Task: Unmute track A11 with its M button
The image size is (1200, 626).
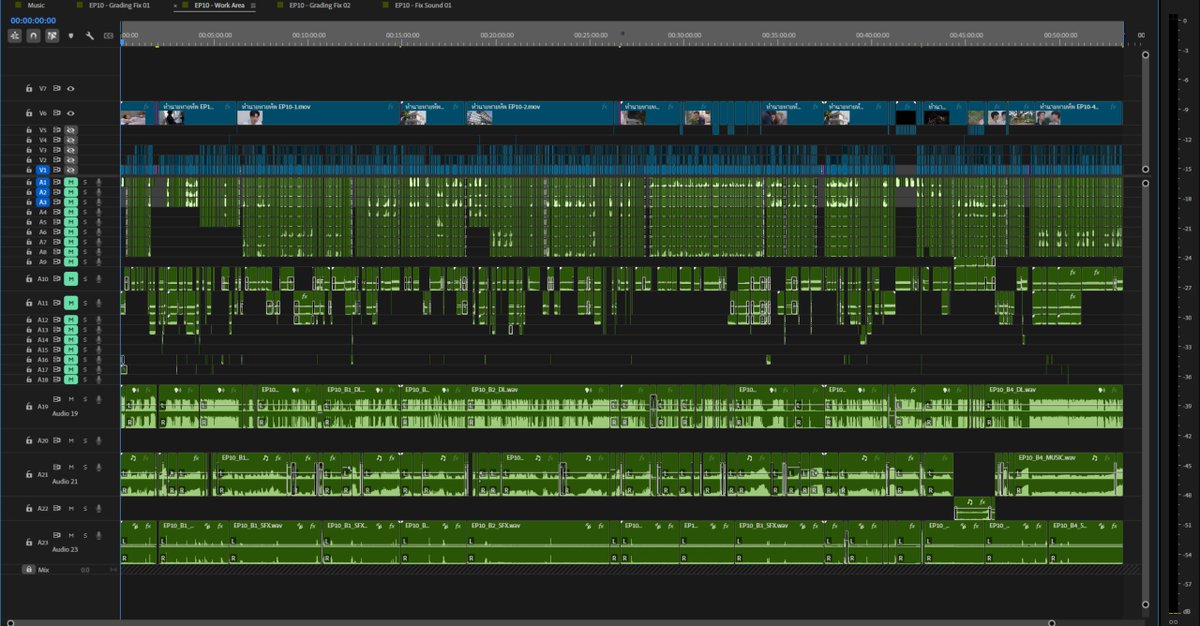Action: click(x=71, y=302)
